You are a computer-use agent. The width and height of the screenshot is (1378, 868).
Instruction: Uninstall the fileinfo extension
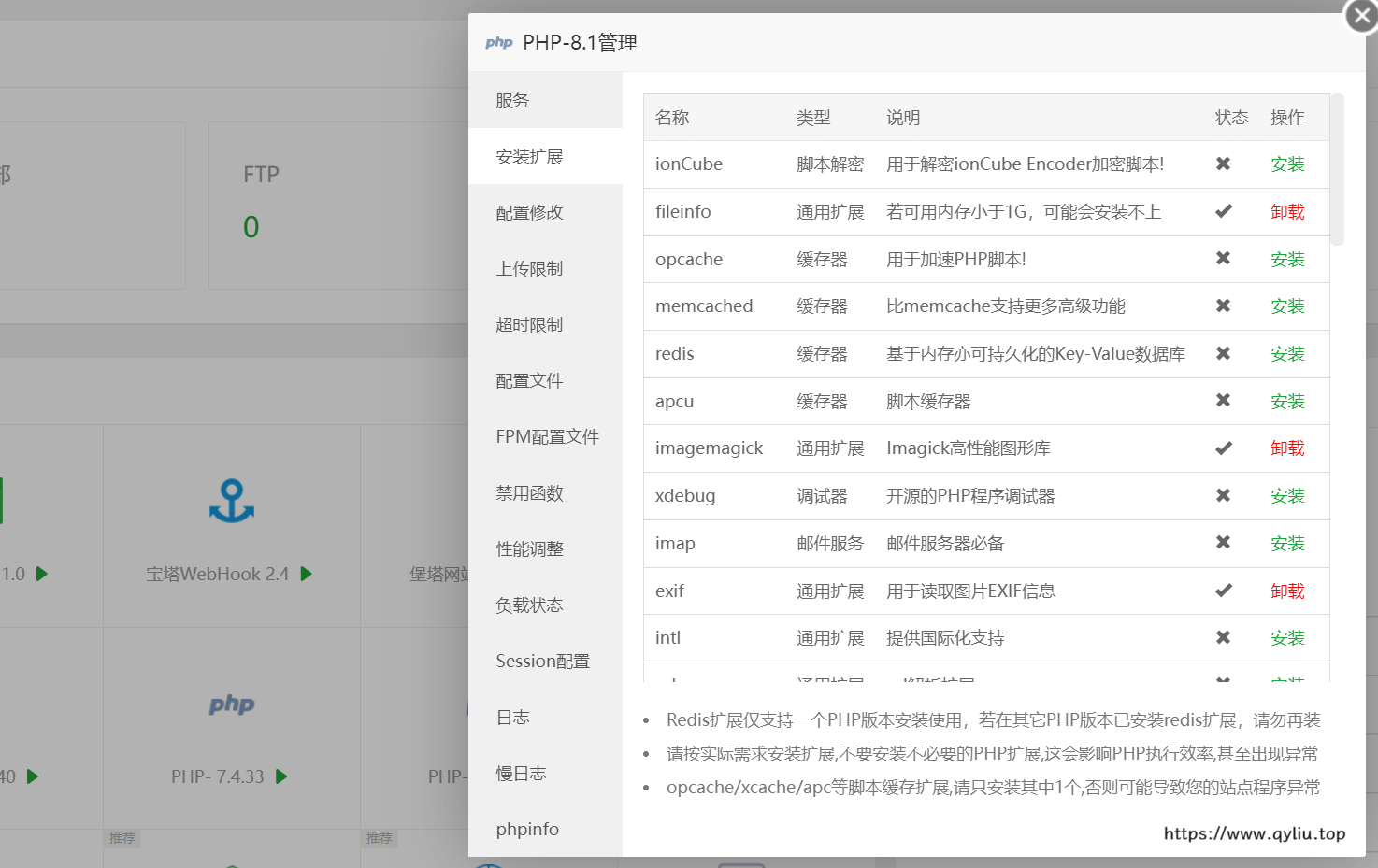pos(1287,212)
